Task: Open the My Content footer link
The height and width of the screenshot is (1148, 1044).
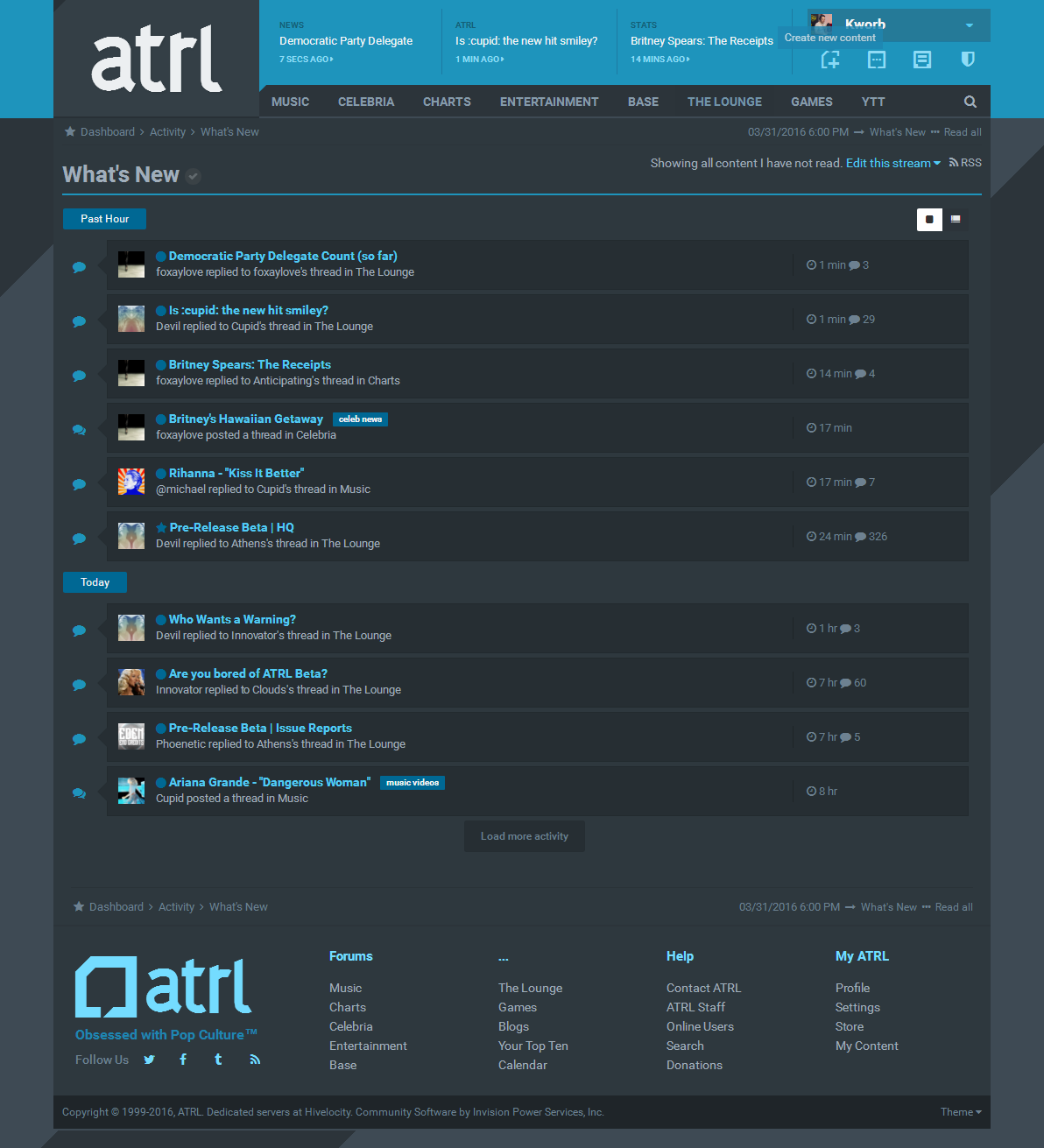Action: point(867,1046)
